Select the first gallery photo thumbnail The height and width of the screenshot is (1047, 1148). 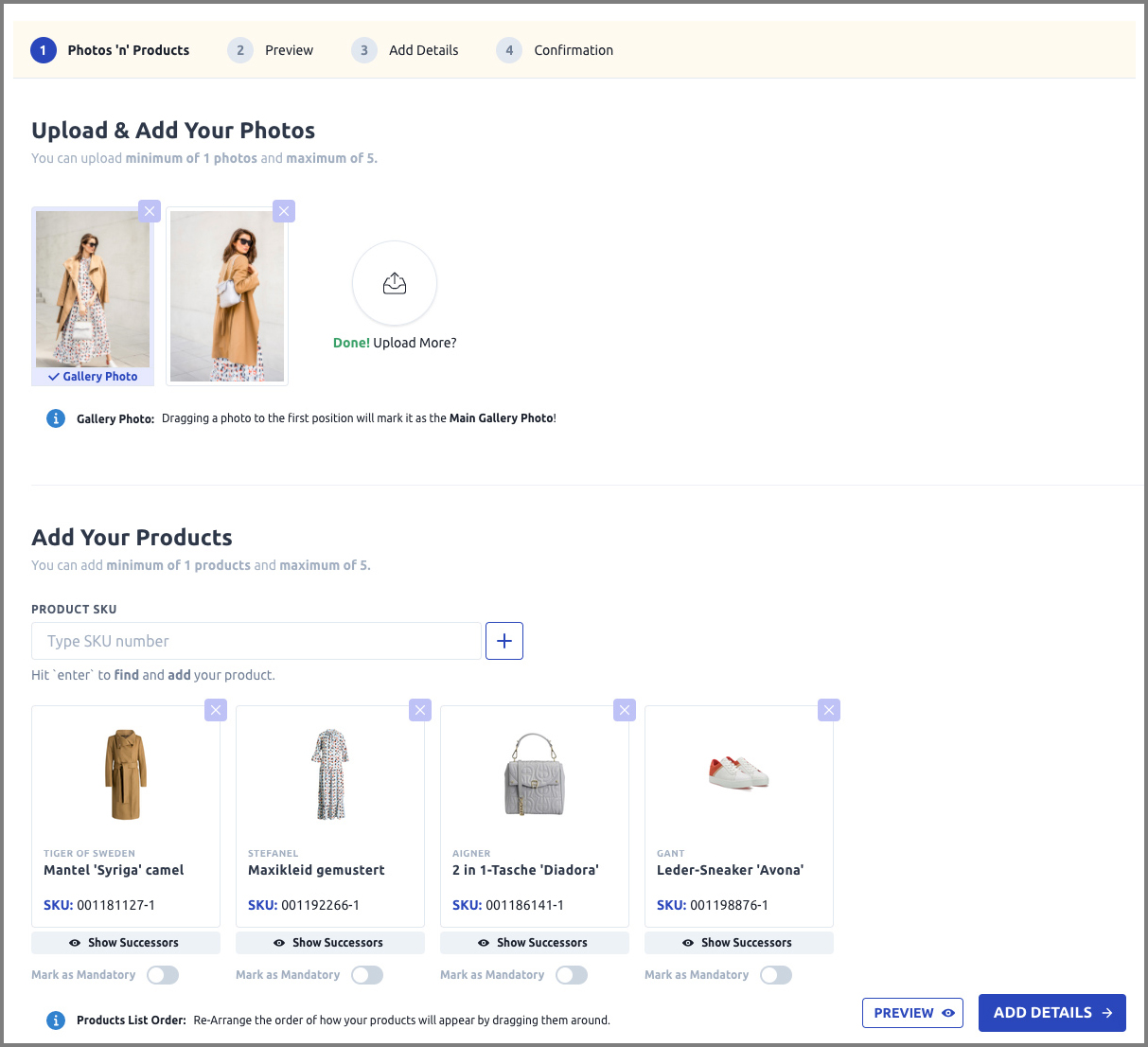pyautogui.click(x=93, y=289)
